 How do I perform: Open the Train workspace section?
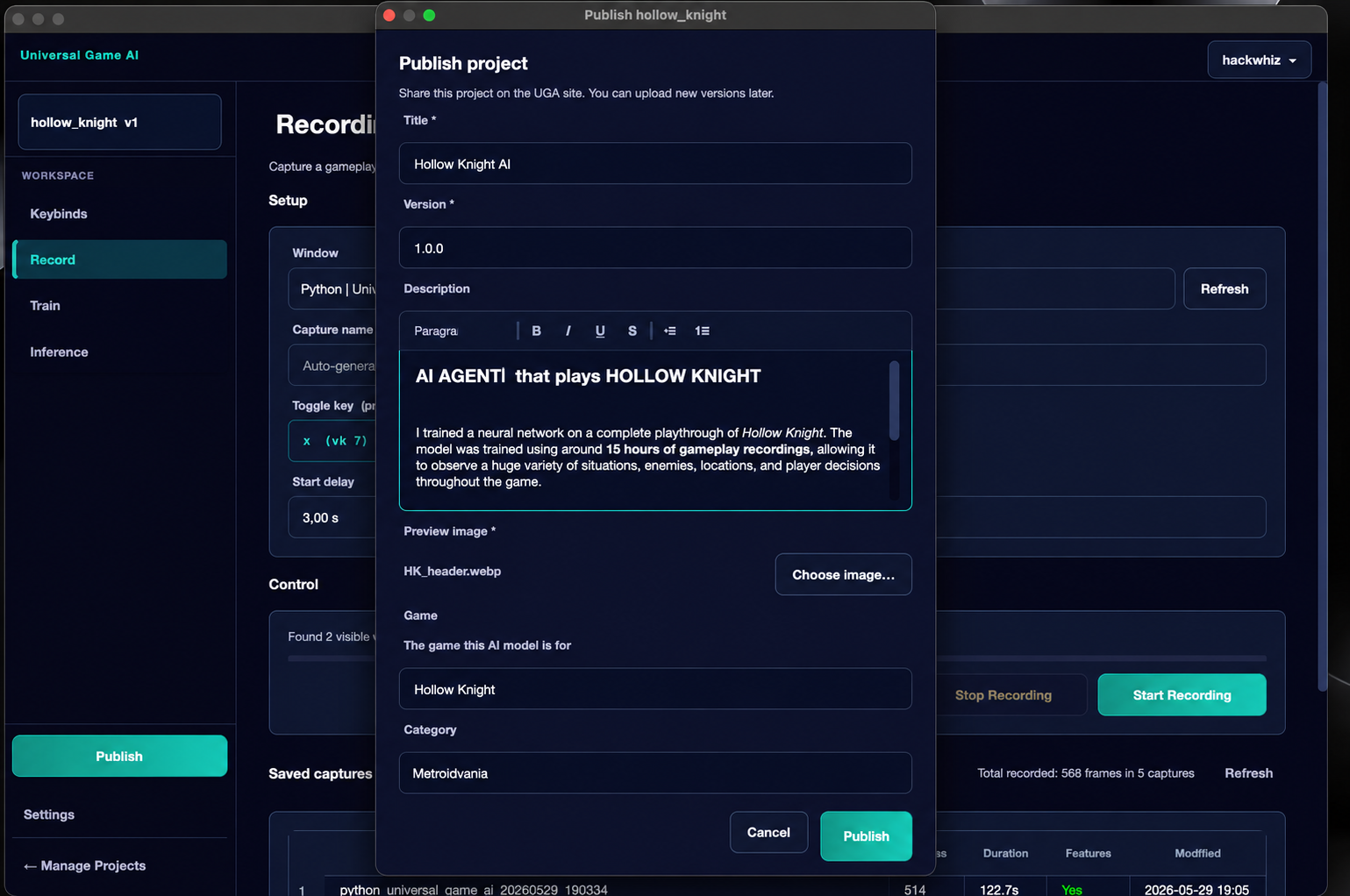point(119,305)
